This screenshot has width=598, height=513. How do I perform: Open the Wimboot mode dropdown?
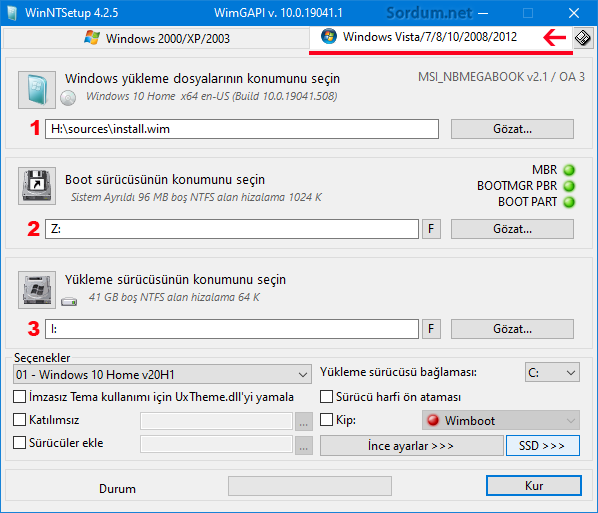coord(501,420)
